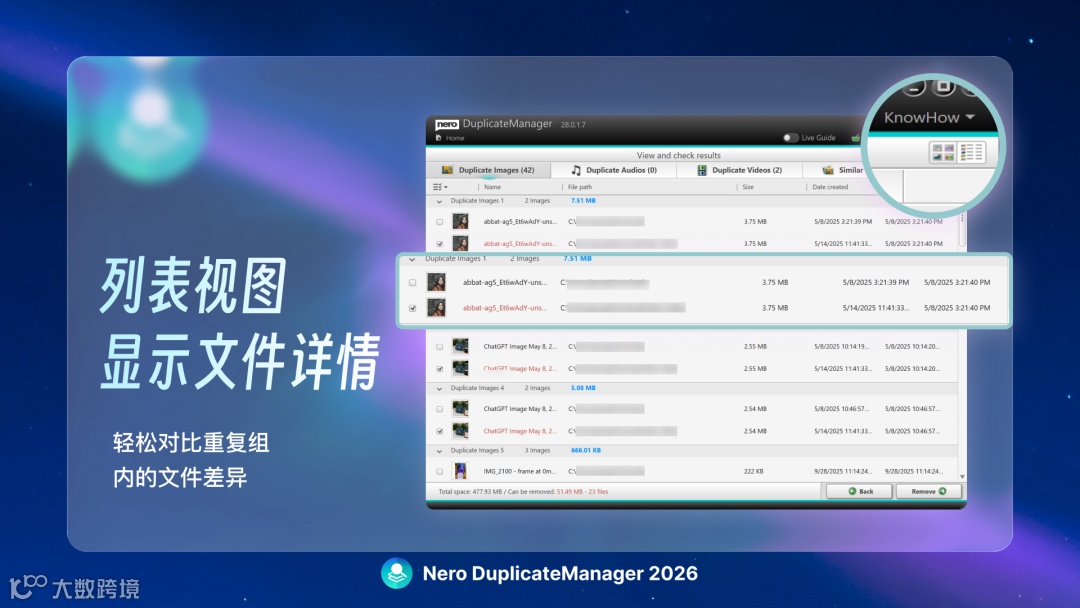Click the nero logo in the title bar
The height and width of the screenshot is (608, 1080).
click(x=447, y=124)
